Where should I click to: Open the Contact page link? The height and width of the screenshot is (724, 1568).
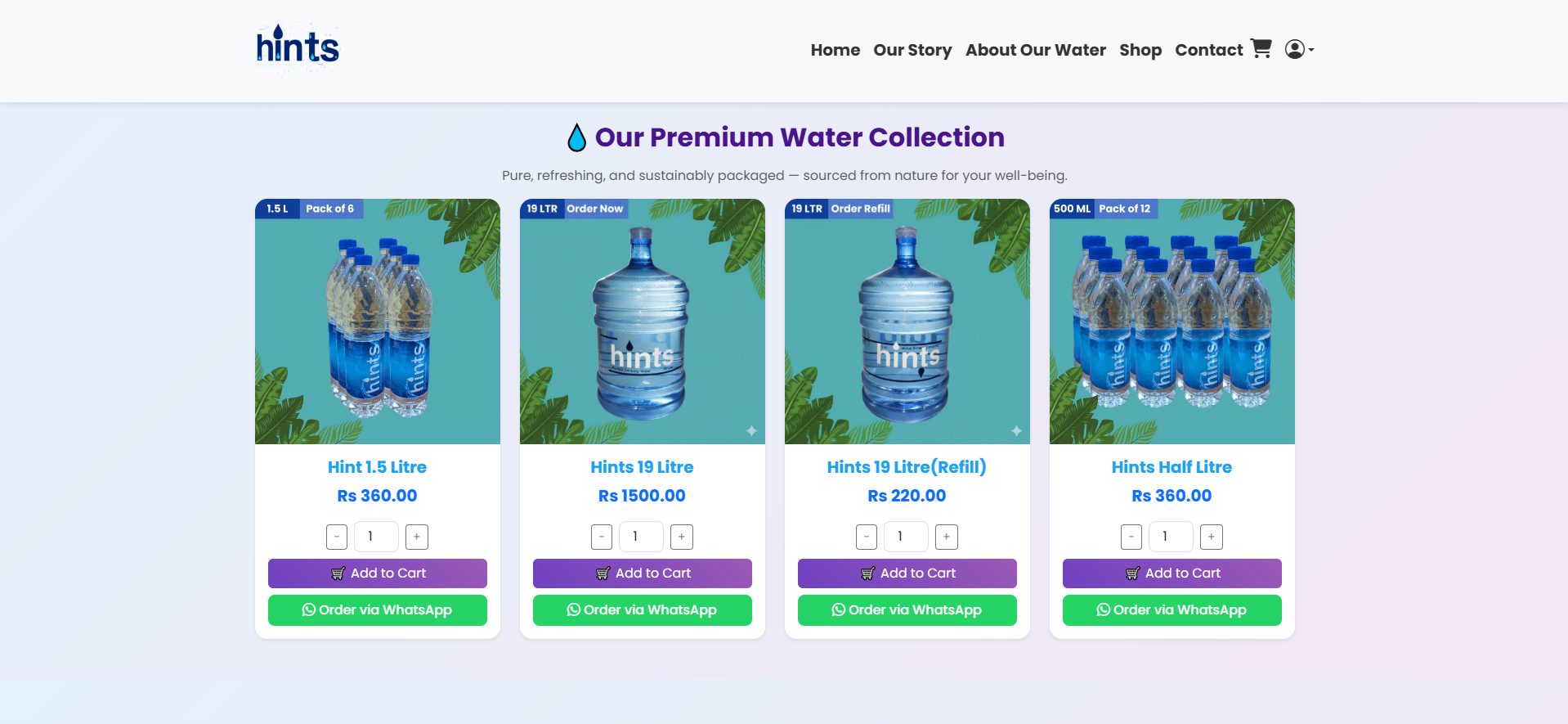coord(1208,50)
